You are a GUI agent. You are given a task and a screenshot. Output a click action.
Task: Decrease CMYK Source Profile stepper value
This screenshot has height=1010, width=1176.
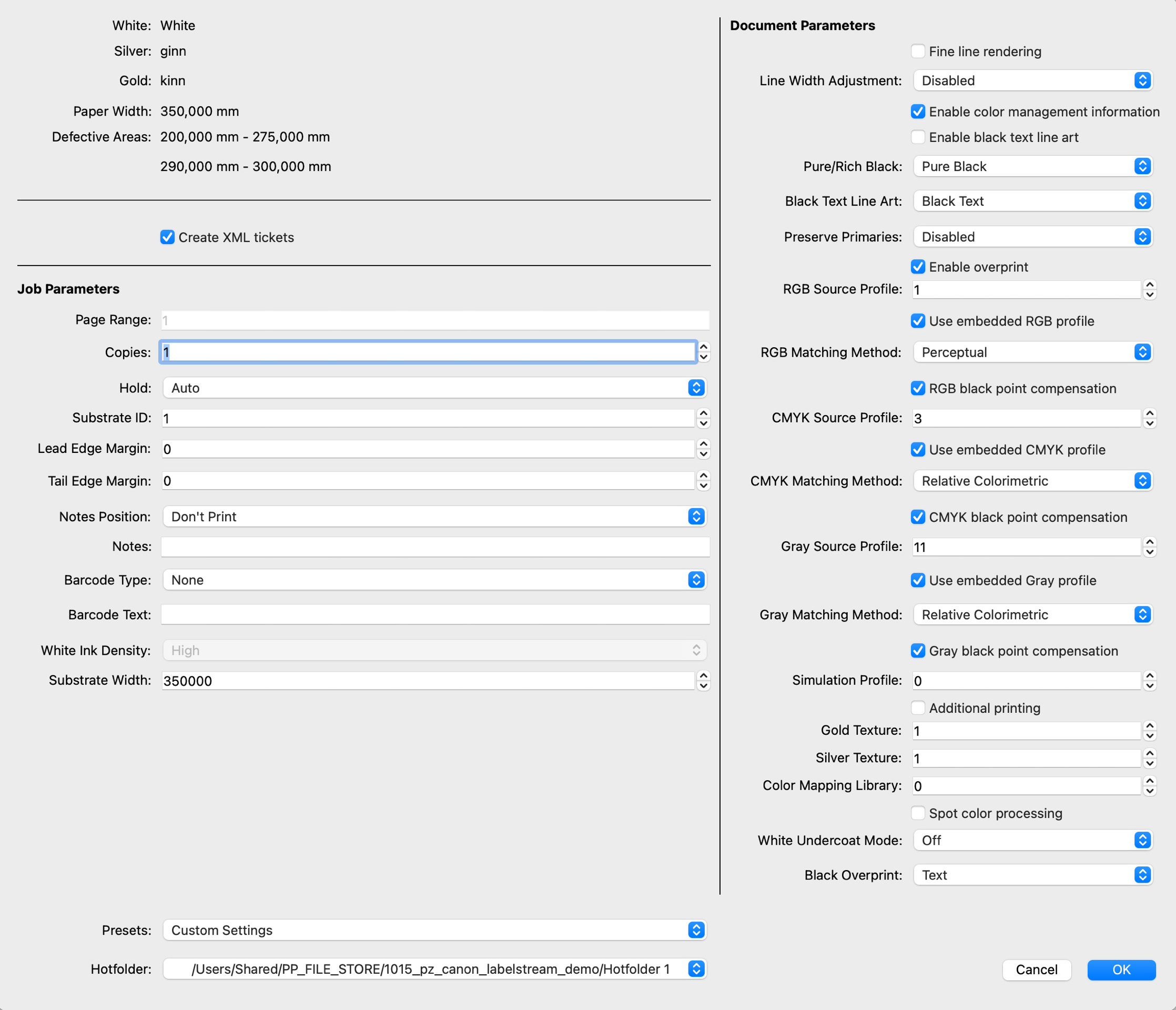coord(1149,423)
